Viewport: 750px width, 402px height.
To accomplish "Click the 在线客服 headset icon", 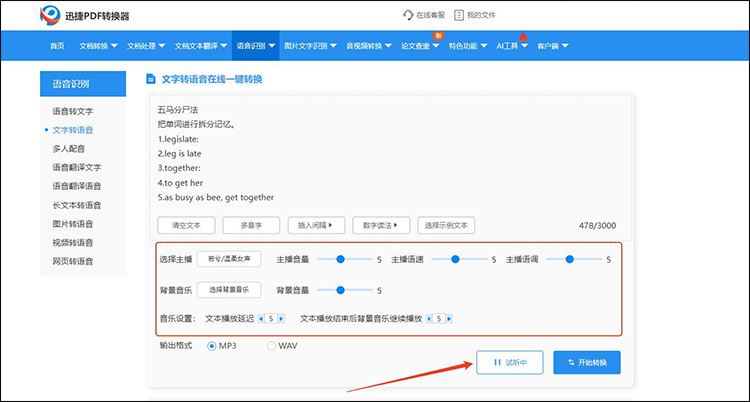I will coord(408,15).
